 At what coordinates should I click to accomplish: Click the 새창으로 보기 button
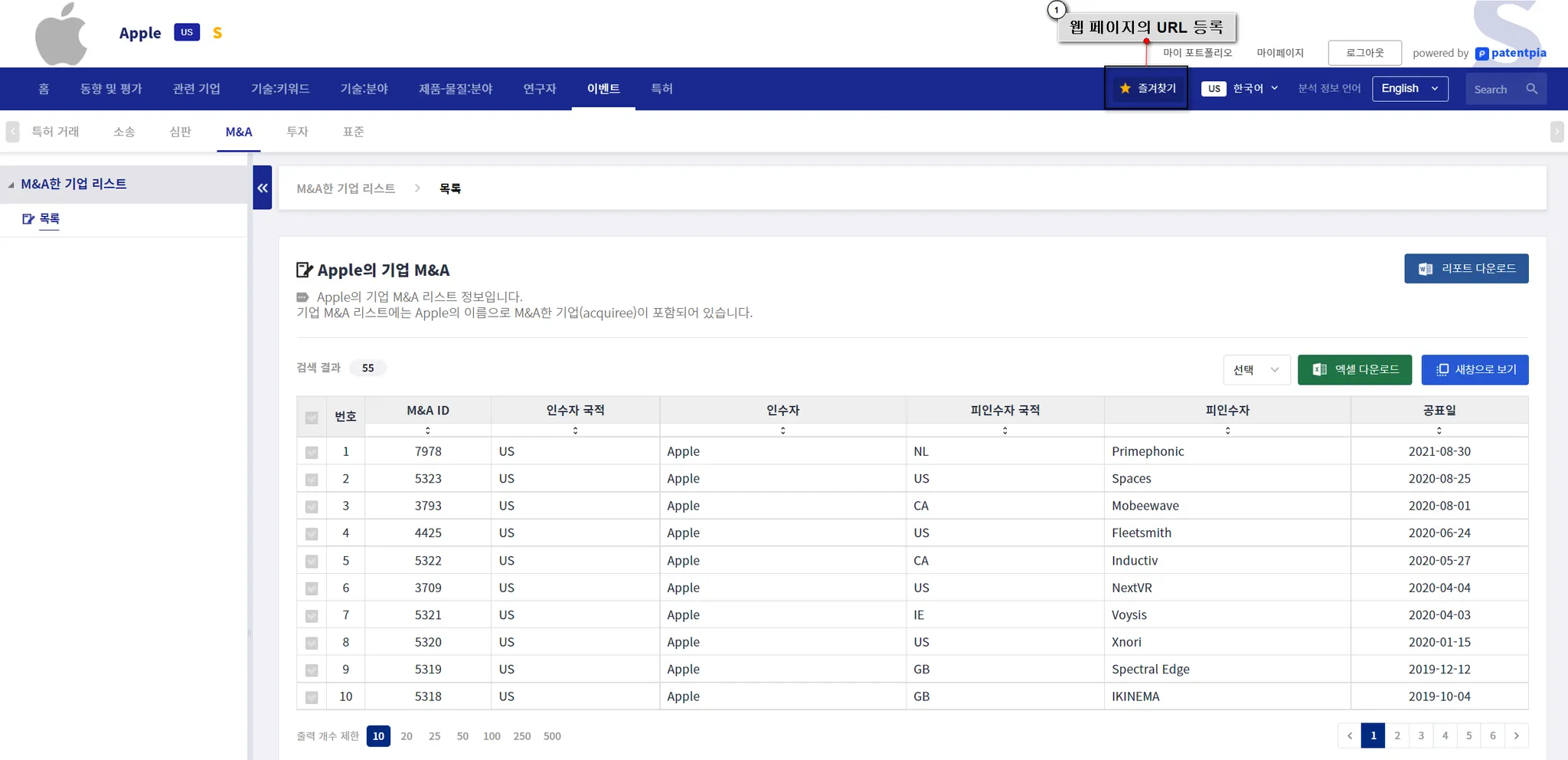1475,369
